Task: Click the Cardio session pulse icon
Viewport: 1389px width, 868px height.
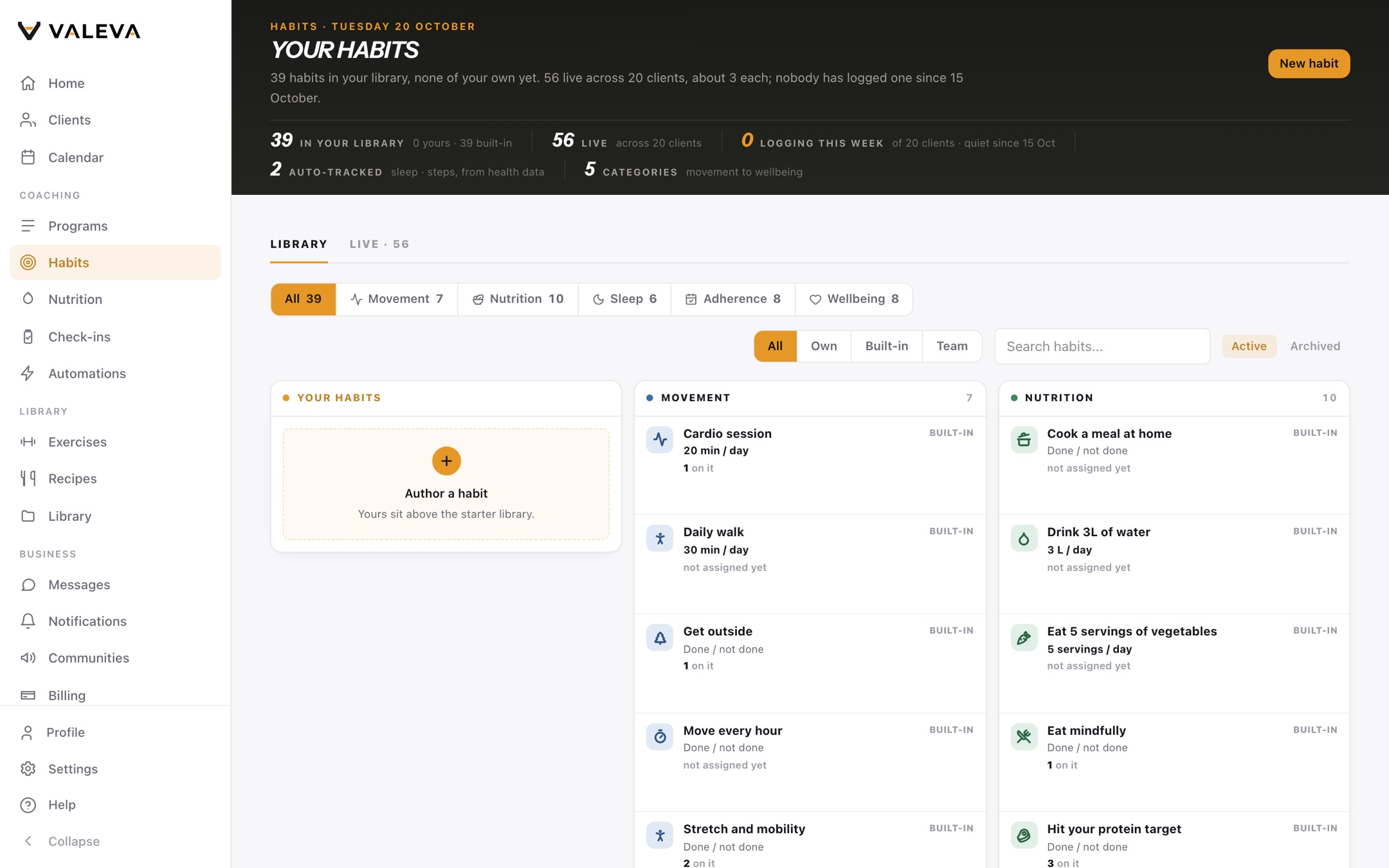Action: point(660,440)
